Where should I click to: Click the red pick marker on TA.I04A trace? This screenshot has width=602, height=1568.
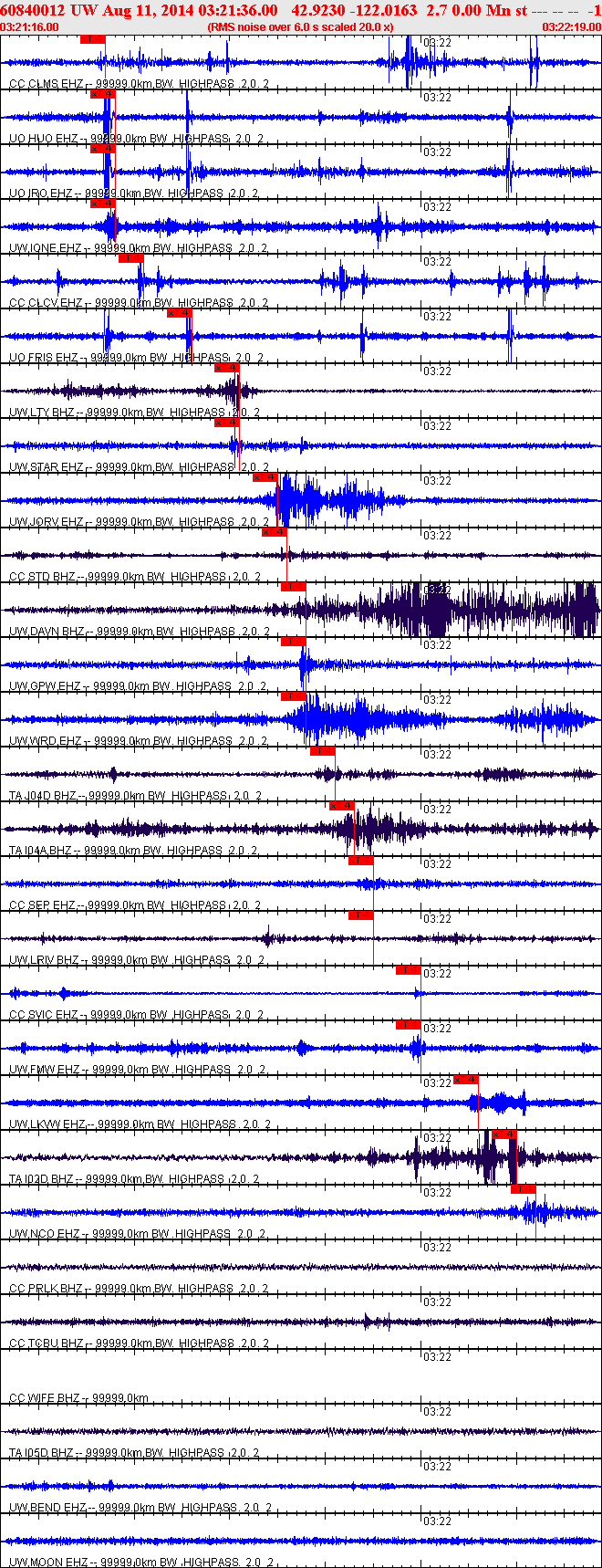pos(341,806)
